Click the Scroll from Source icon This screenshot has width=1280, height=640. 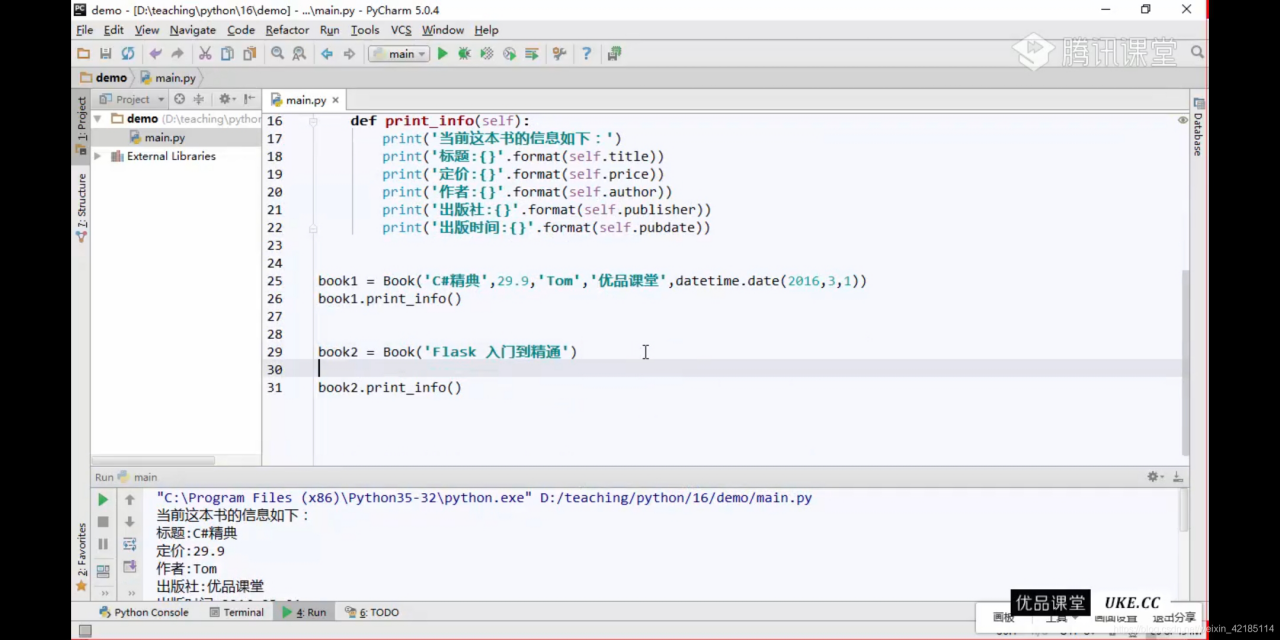(180, 99)
